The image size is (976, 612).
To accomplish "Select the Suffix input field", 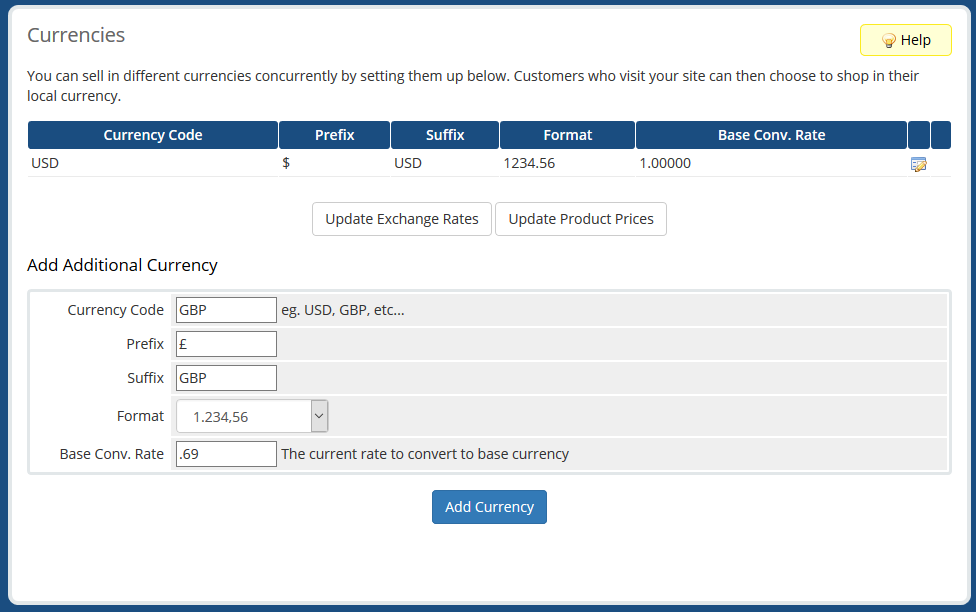I will (226, 378).
